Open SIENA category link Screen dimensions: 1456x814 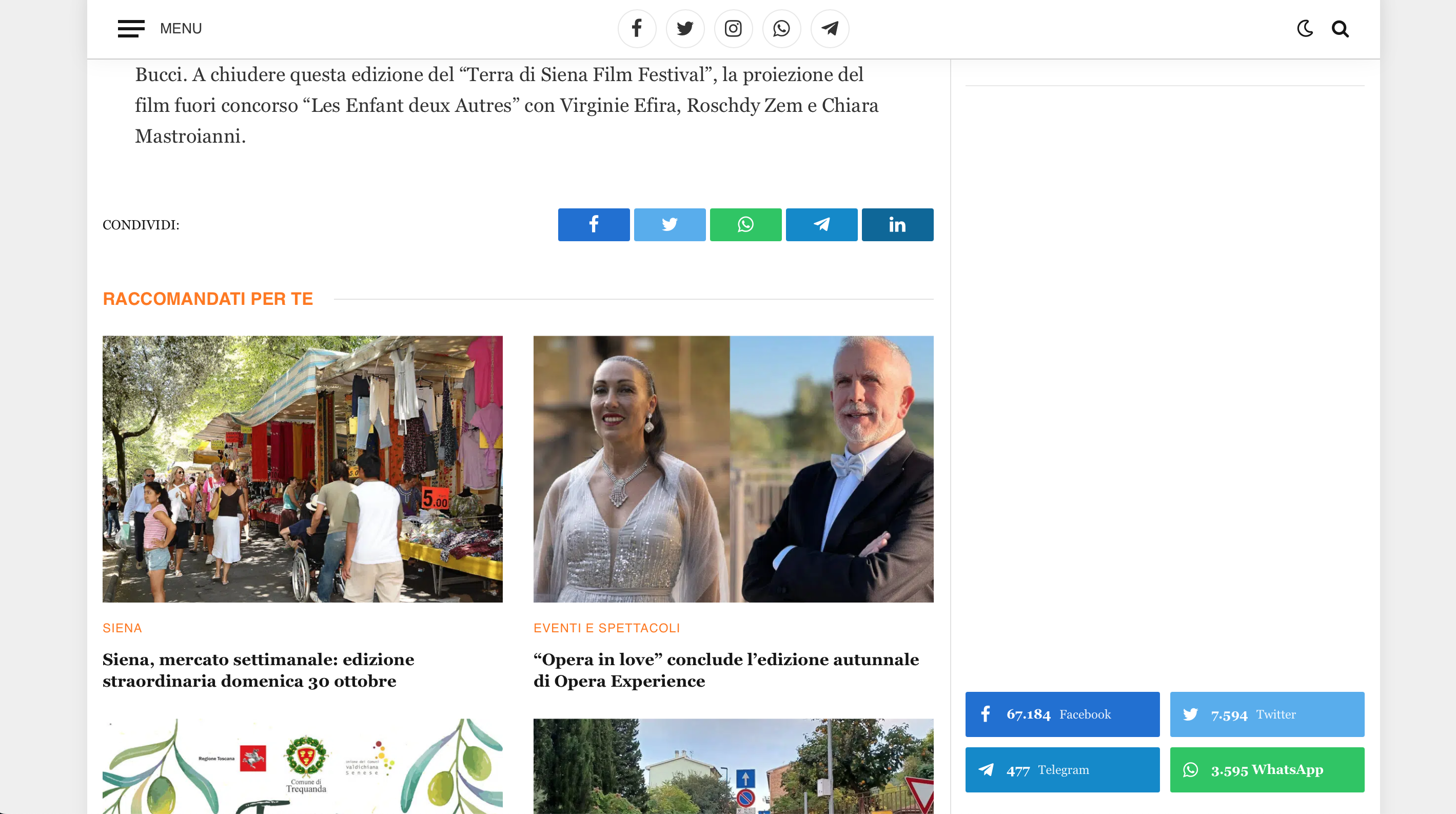click(122, 628)
